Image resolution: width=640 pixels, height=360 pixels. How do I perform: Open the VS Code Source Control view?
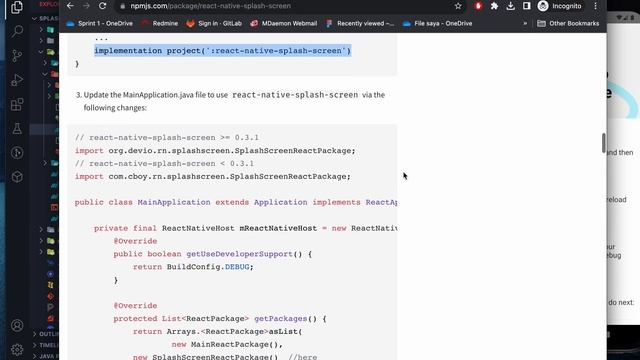point(17,56)
